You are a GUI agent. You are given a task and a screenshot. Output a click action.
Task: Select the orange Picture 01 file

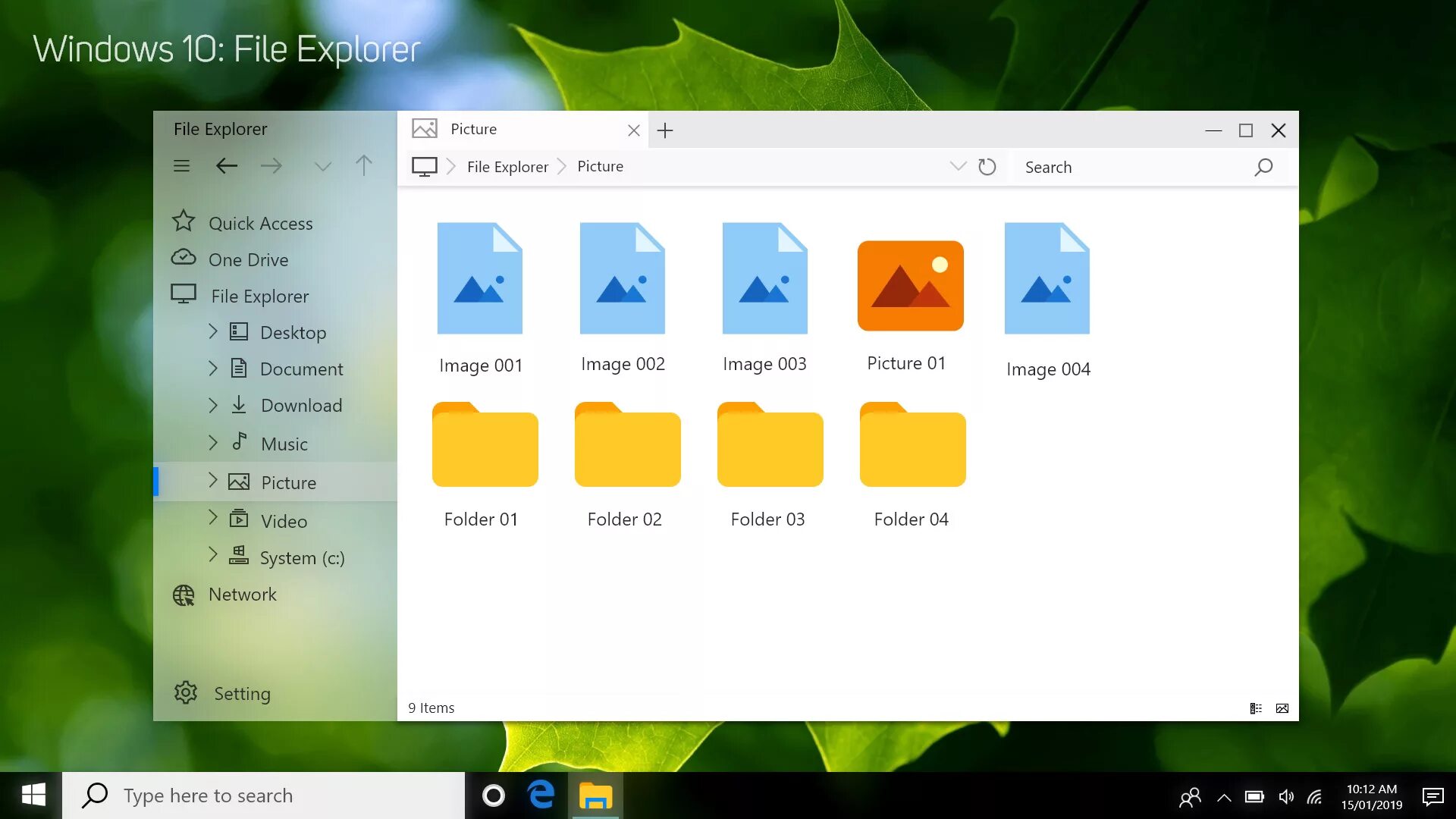click(909, 306)
